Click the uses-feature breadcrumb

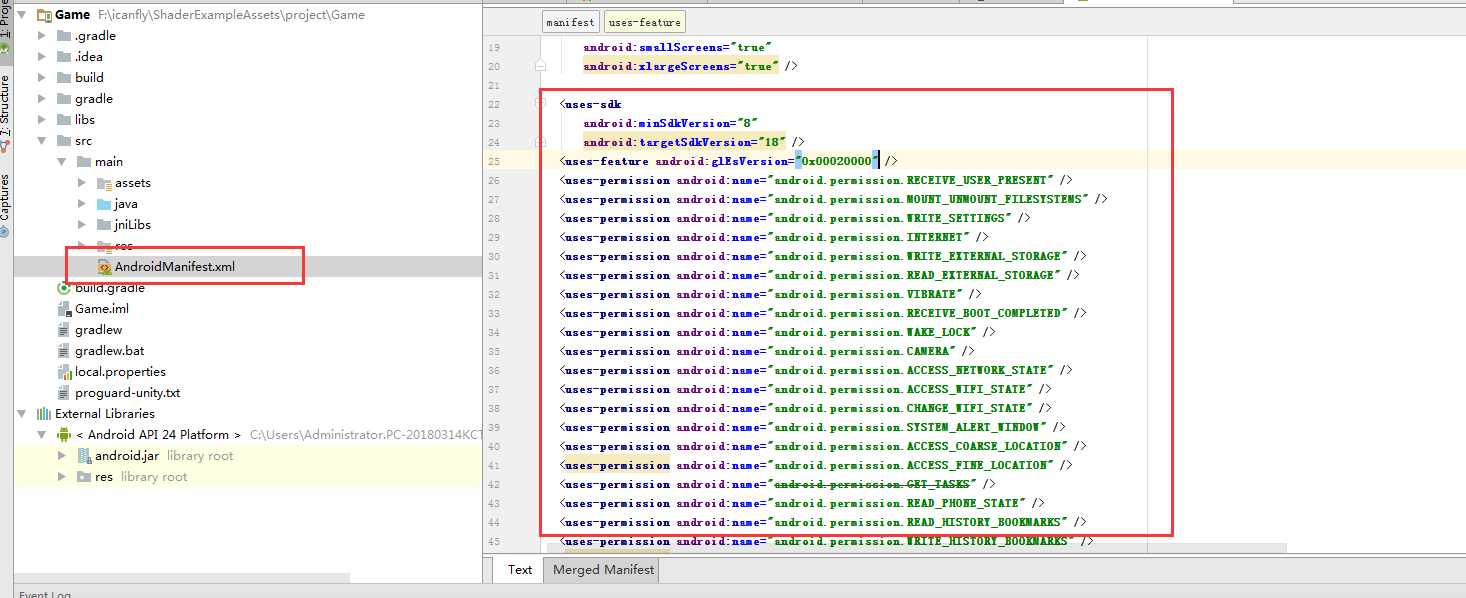[643, 22]
